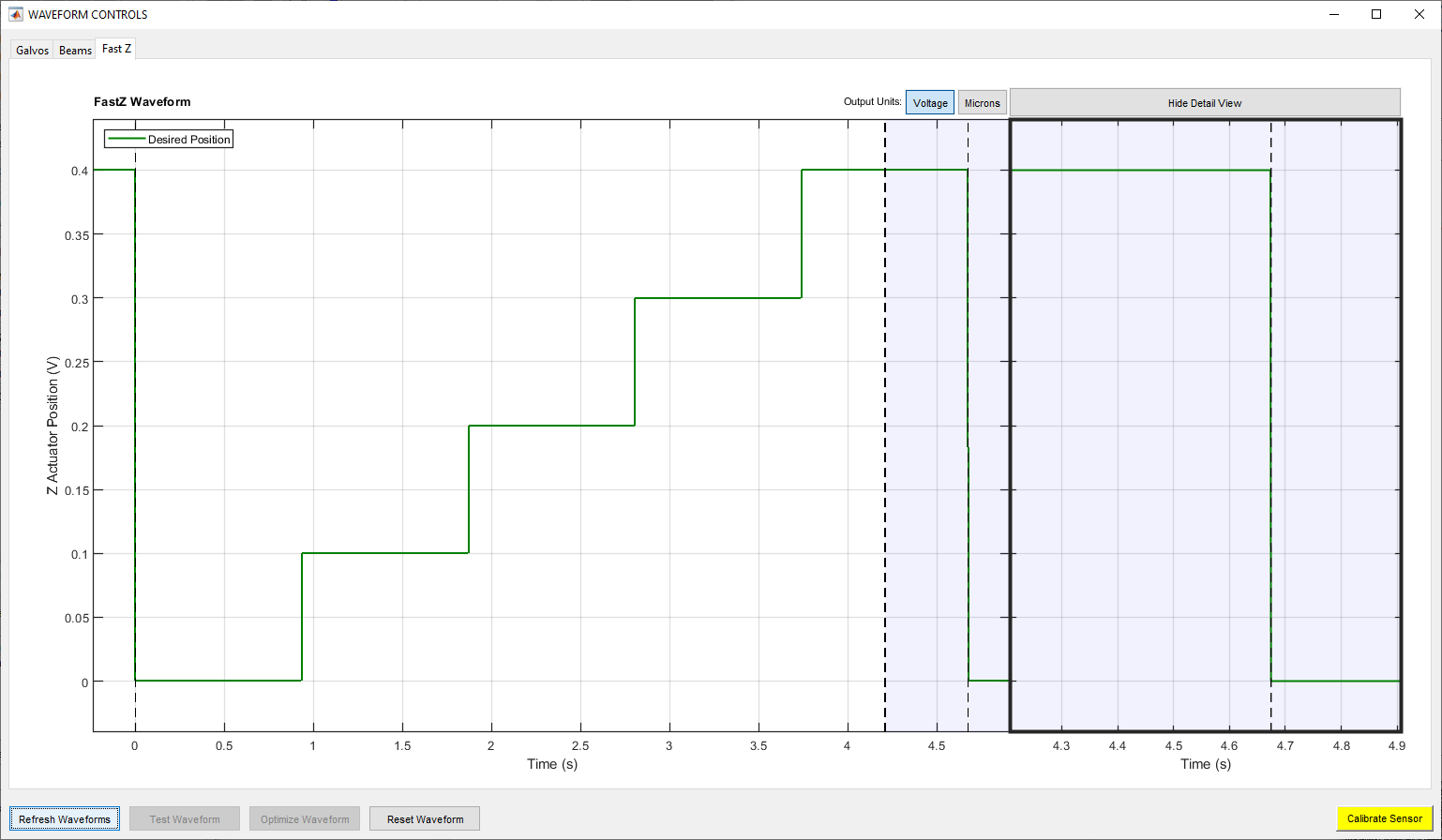Switch output units to Microns
Image resolution: width=1442 pixels, height=840 pixels.
pyautogui.click(x=982, y=103)
